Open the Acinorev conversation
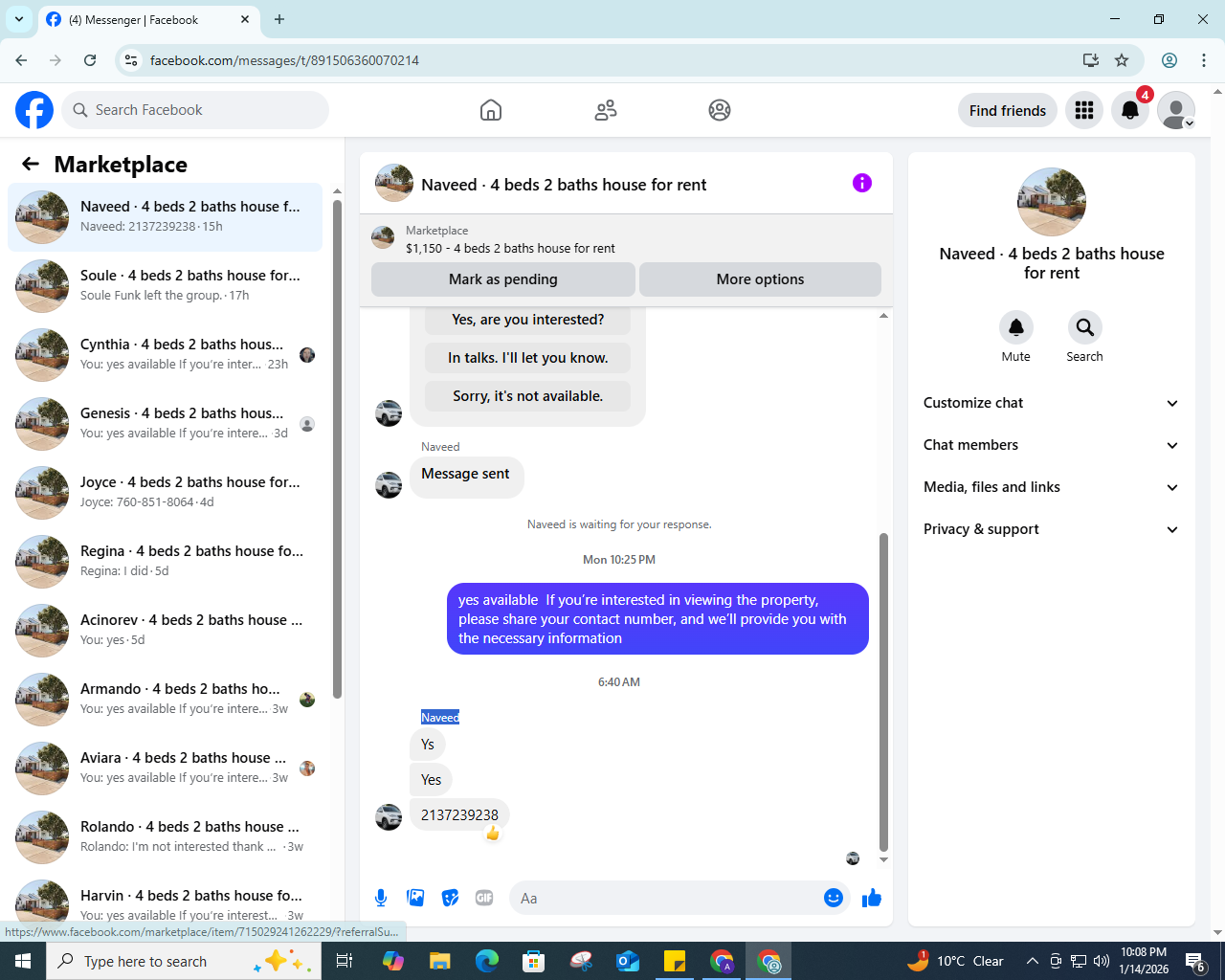 [166, 631]
